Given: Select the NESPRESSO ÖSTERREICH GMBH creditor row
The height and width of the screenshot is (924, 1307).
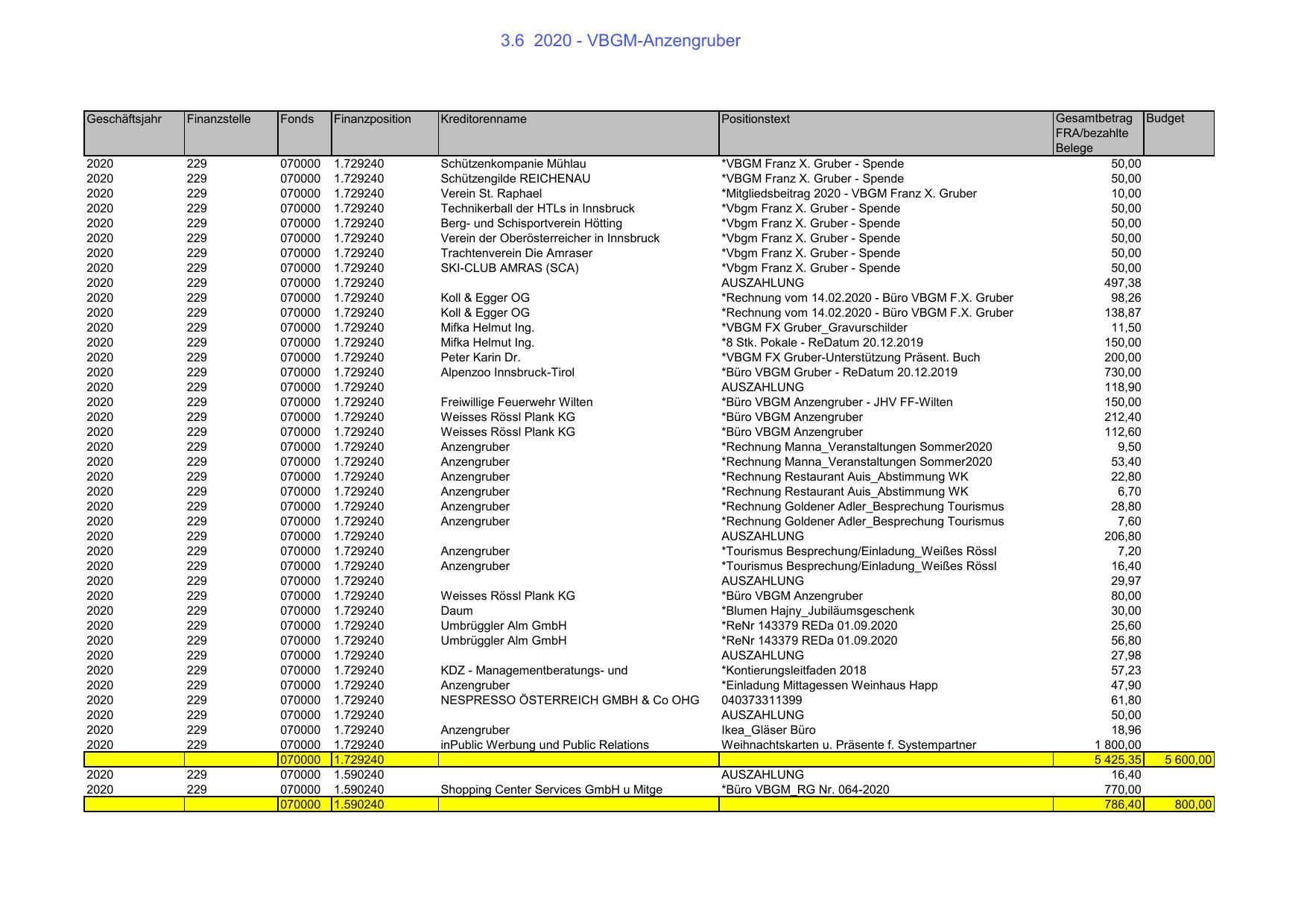Looking at the screenshot, I should tap(569, 700).
